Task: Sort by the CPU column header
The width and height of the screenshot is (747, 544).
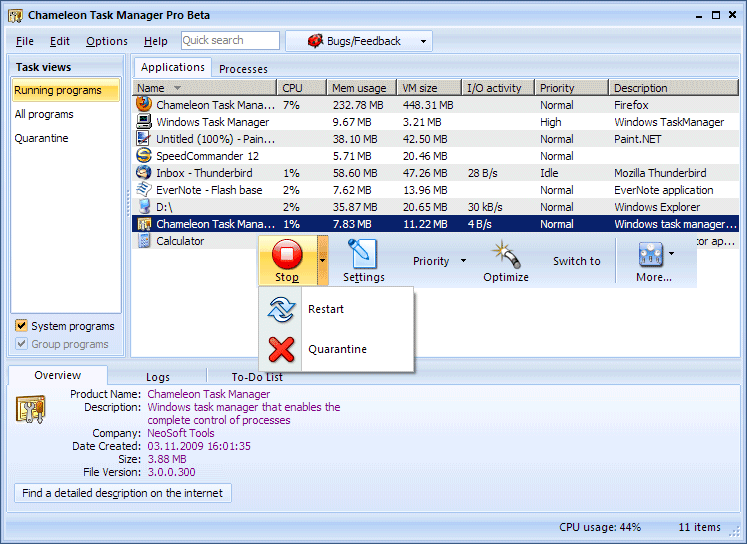Action: coord(301,88)
